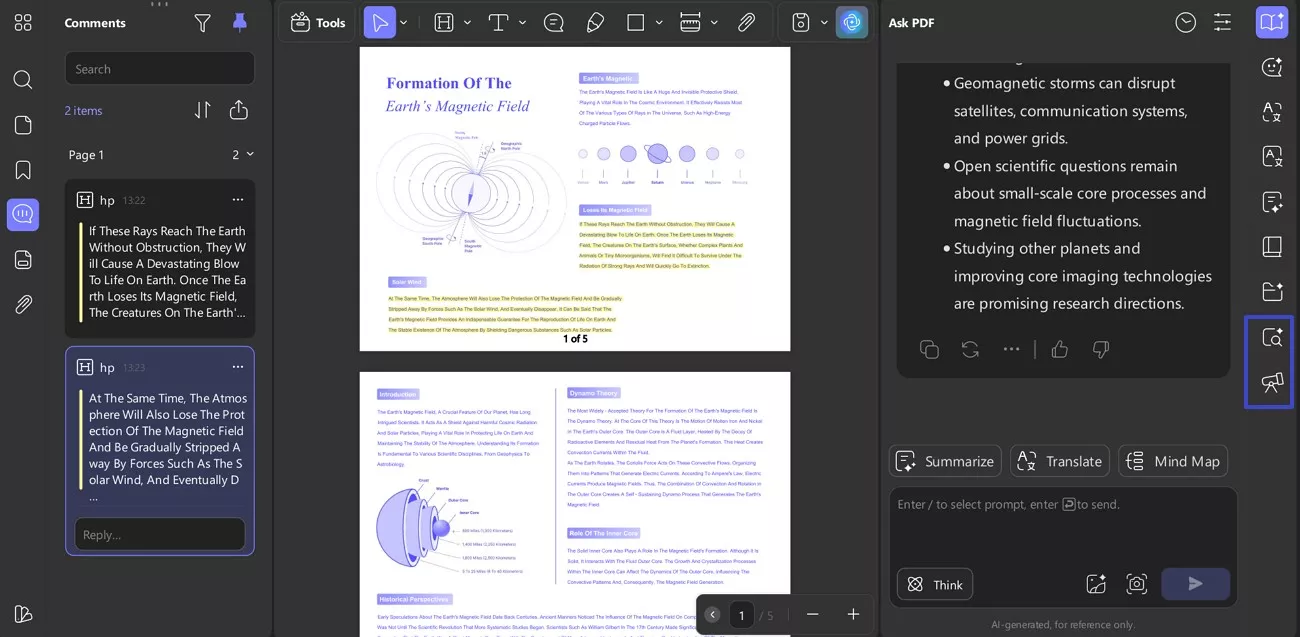Open the Translate tool in the AI sidebar
1300x637 pixels.
pos(1059,461)
